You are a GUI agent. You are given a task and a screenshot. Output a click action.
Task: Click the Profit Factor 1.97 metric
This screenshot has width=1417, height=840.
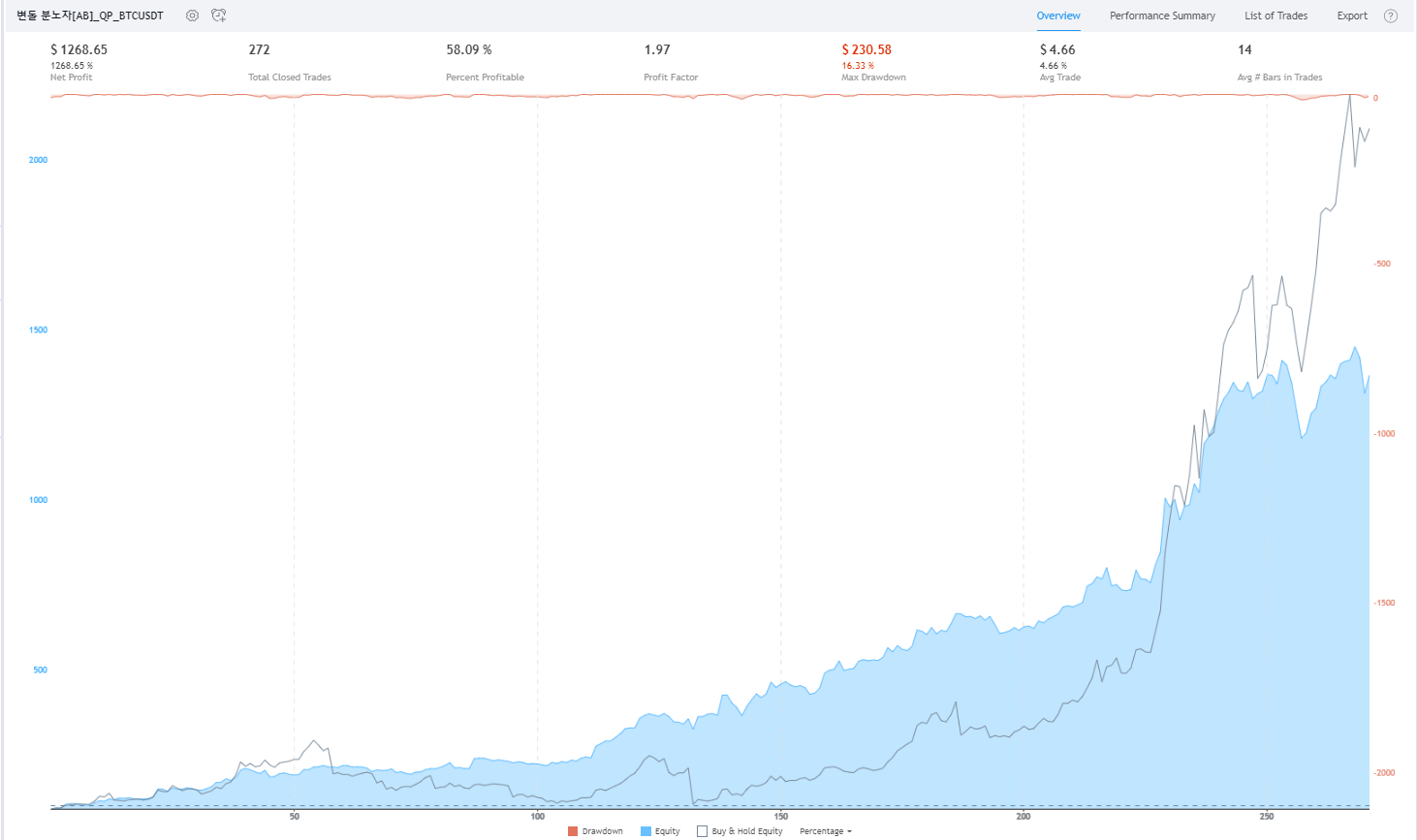pos(657,49)
